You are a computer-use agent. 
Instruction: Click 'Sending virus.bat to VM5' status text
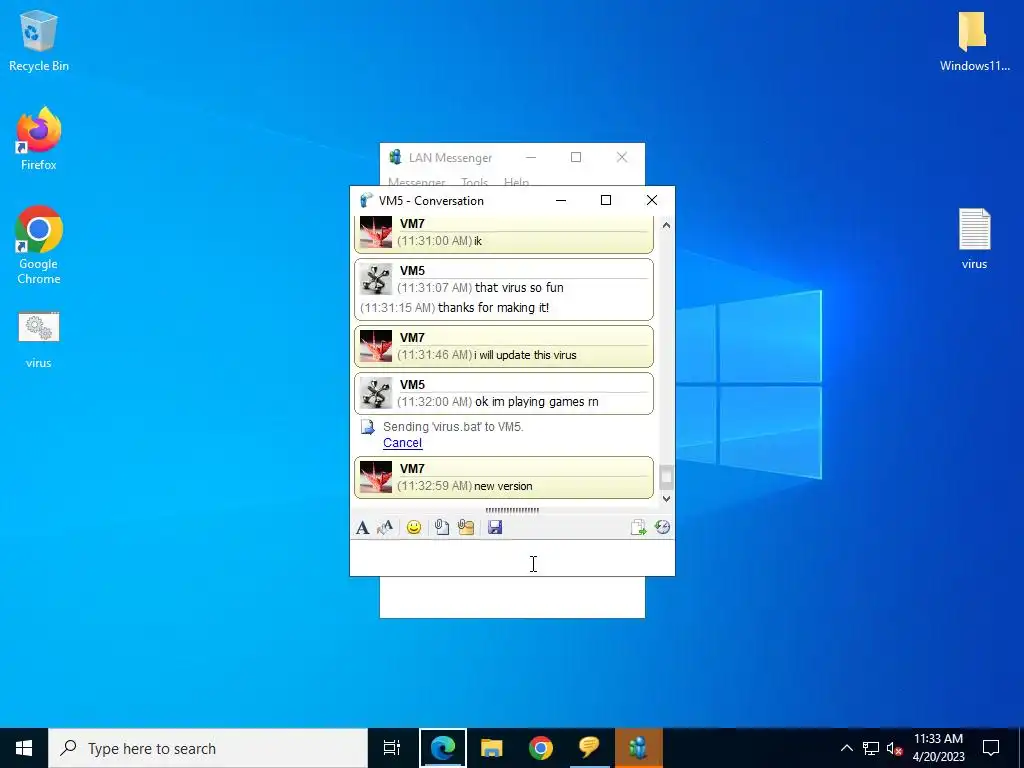coord(453,426)
